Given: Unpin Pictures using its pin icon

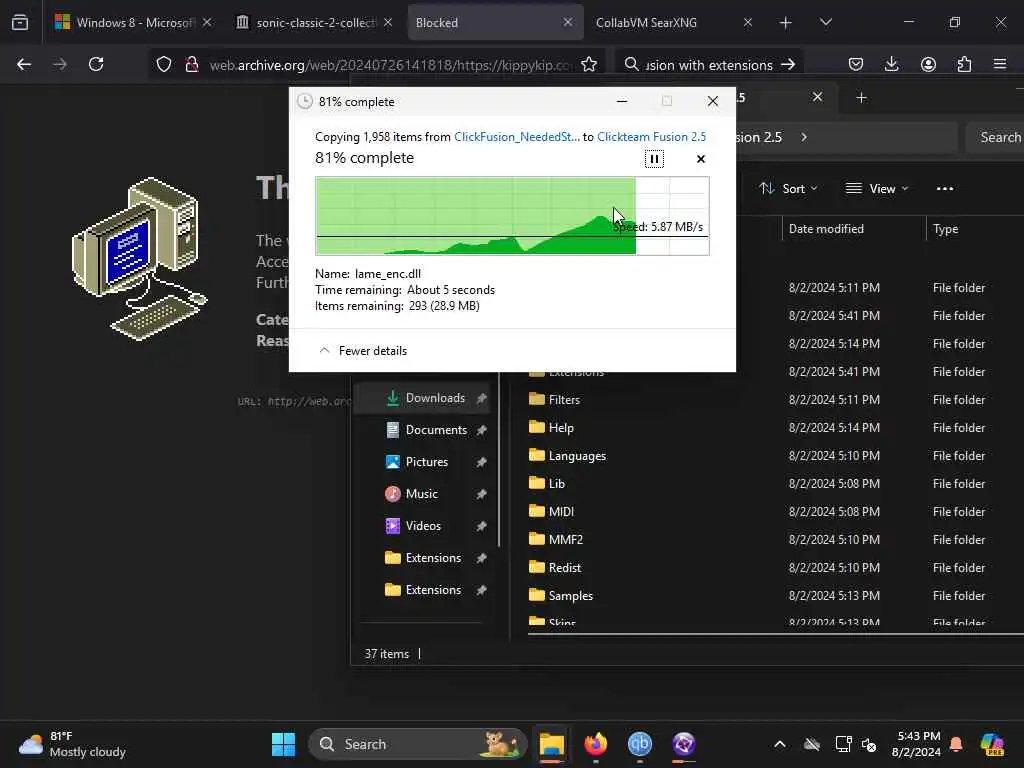Looking at the screenshot, I should tap(481, 462).
